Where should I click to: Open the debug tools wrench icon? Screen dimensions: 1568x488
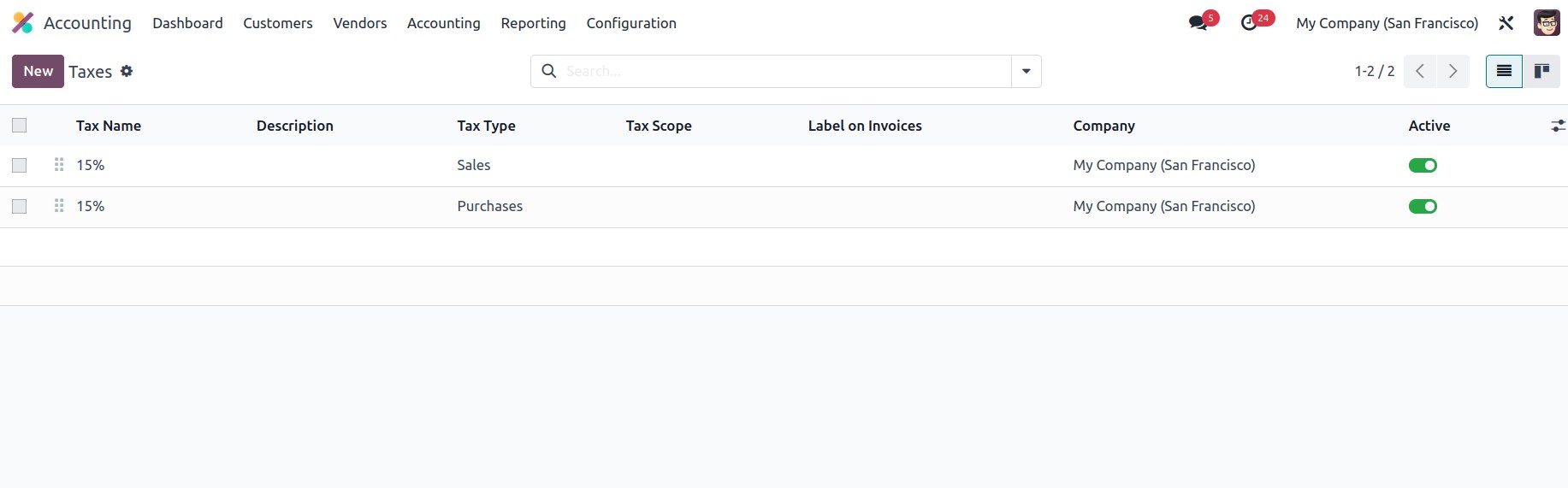[x=1506, y=23]
